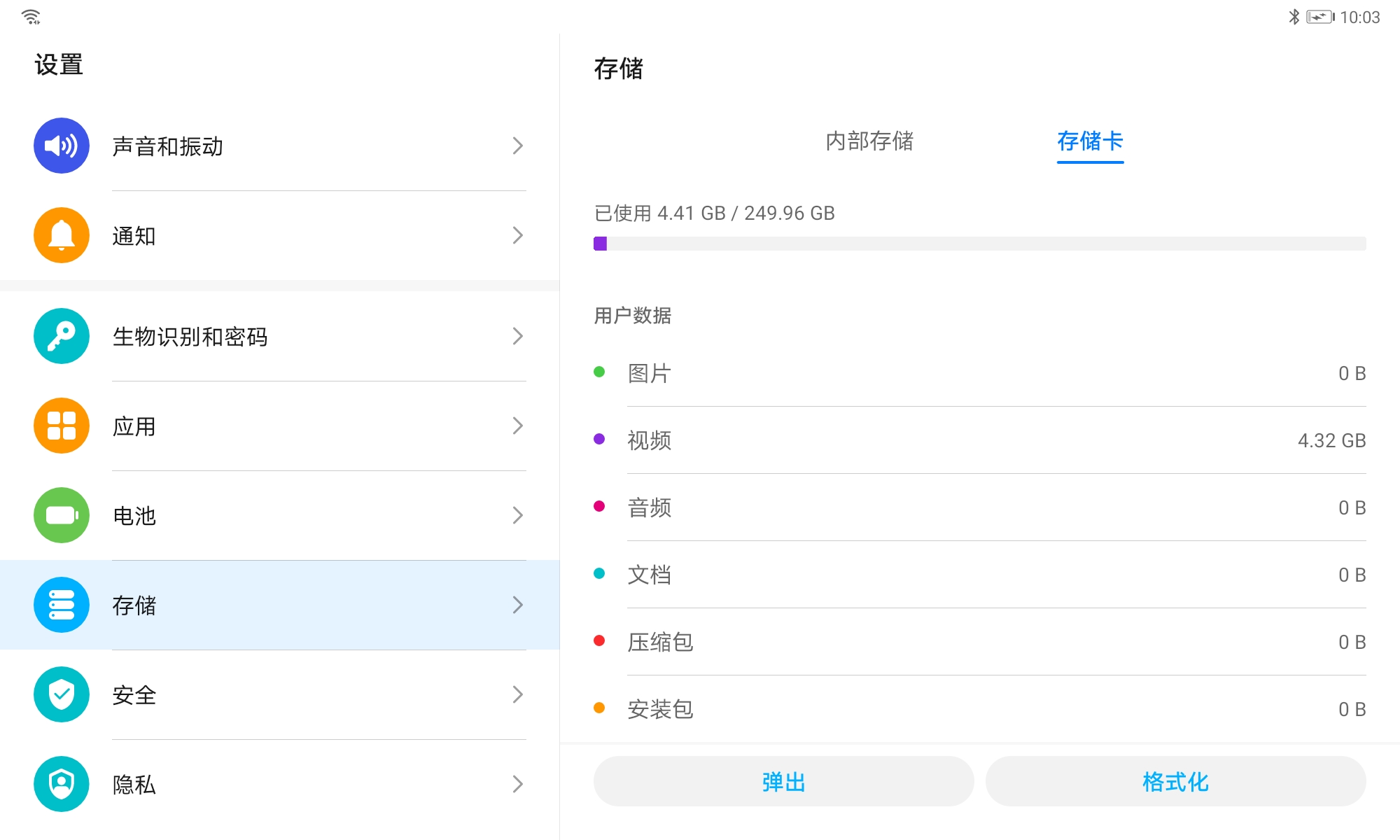Click the Biometrics and password key icon
This screenshot has height=840, width=1400.
(62, 336)
